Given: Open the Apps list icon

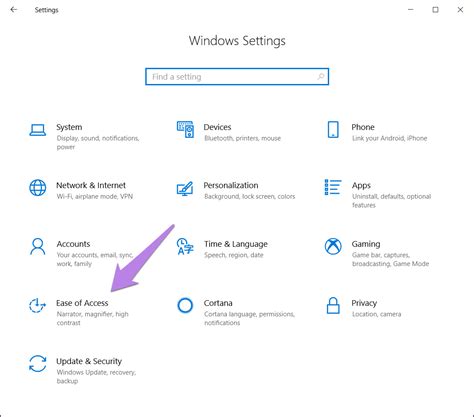Looking at the screenshot, I should coord(333,187).
